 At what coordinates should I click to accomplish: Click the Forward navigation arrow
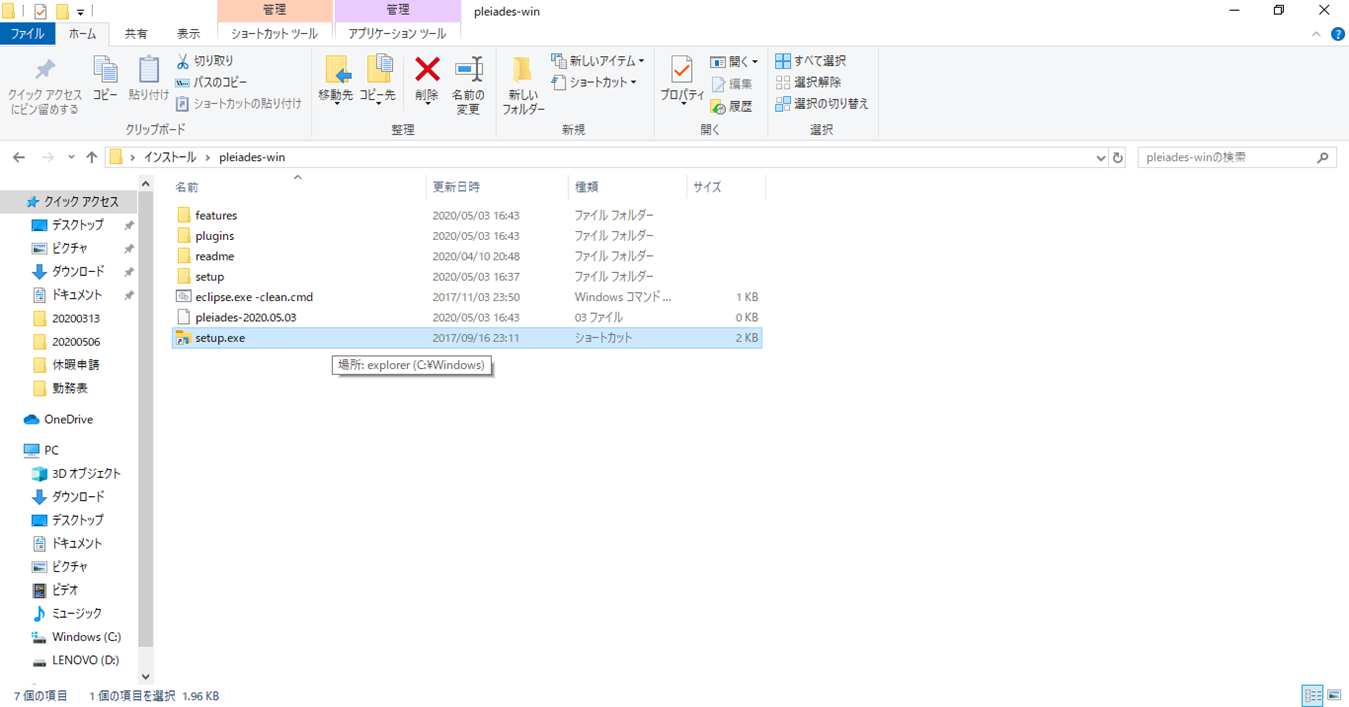click(48, 157)
